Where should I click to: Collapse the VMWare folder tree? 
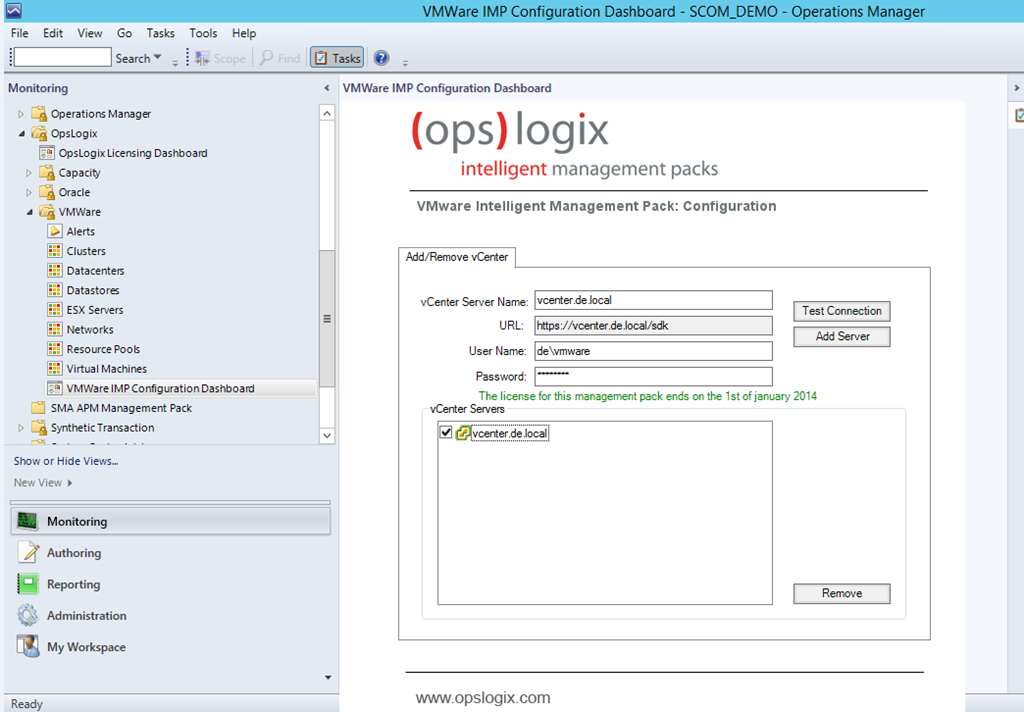pyautogui.click(x=29, y=212)
